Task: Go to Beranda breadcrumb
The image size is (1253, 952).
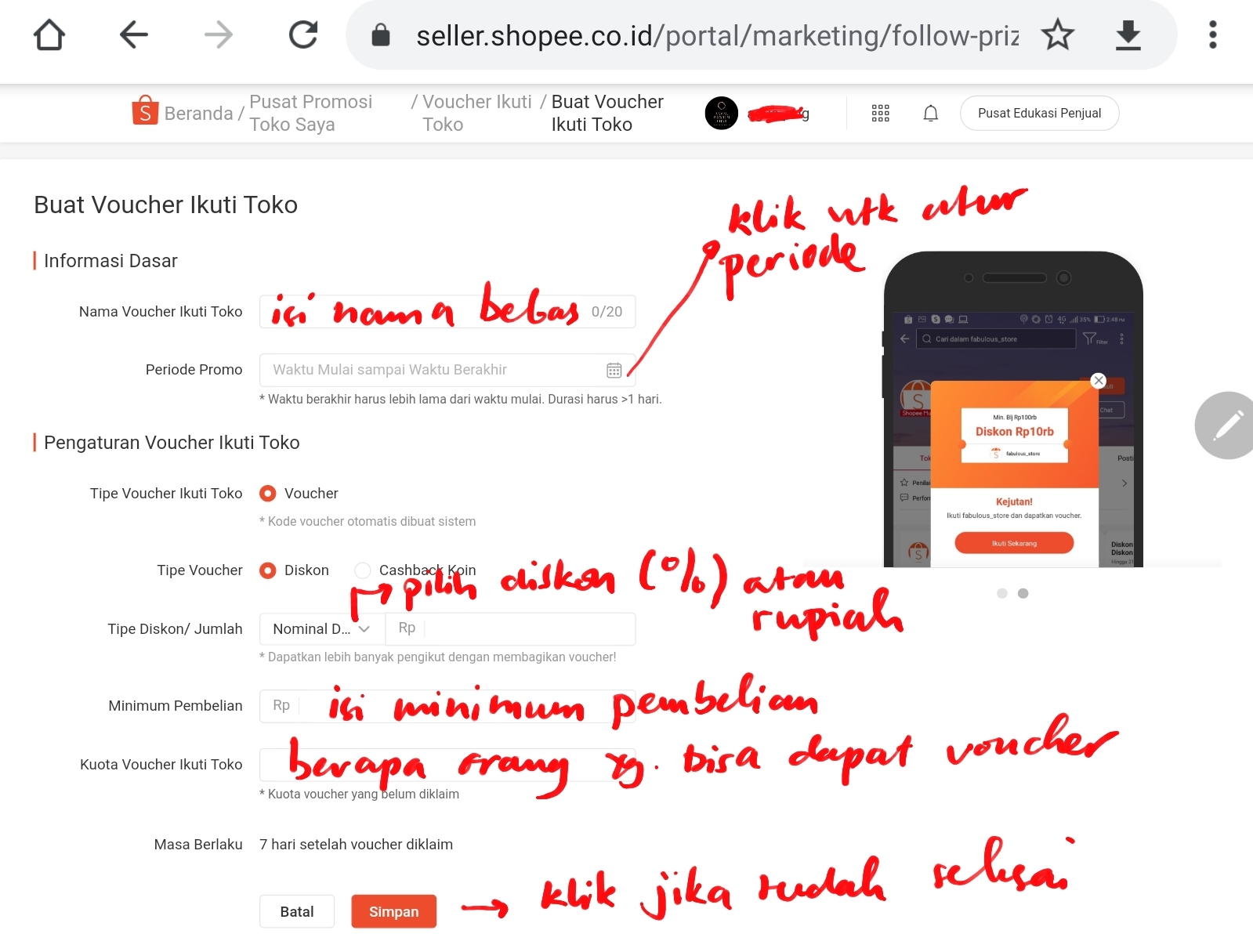Action: pyautogui.click(x=199, y=114)
